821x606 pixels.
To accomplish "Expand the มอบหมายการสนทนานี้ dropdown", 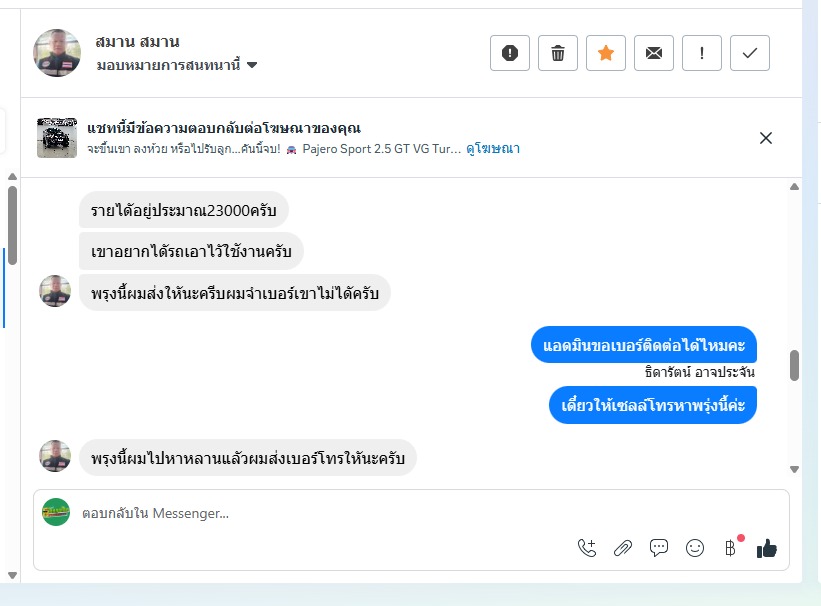I will [177, 65].
